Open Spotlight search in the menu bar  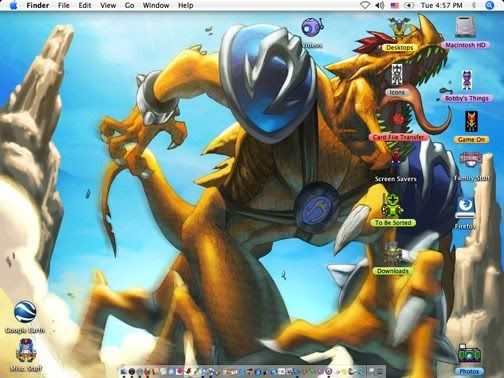[x=489, y=5]
